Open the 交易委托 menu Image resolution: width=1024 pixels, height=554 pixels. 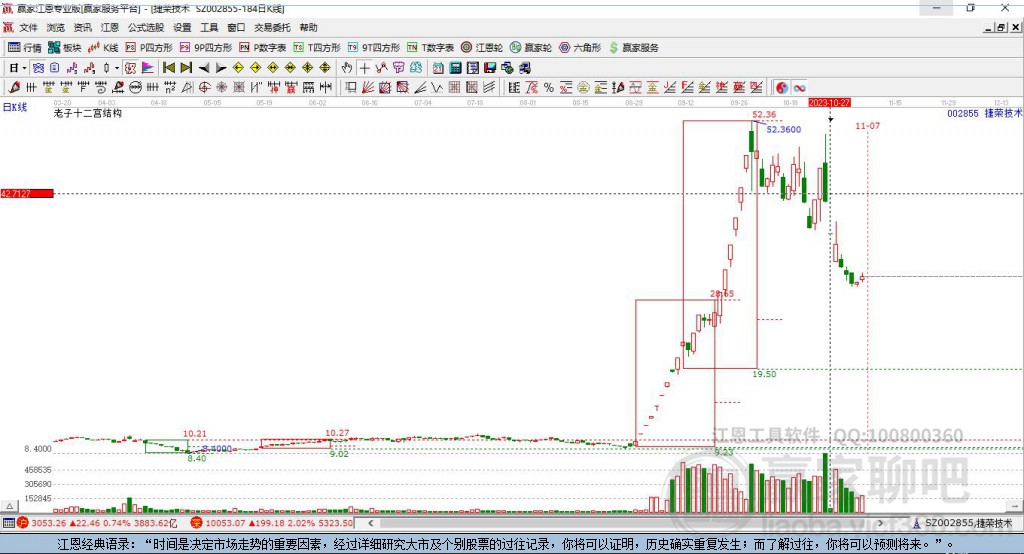pyautogui.click(x=272, y=27)
